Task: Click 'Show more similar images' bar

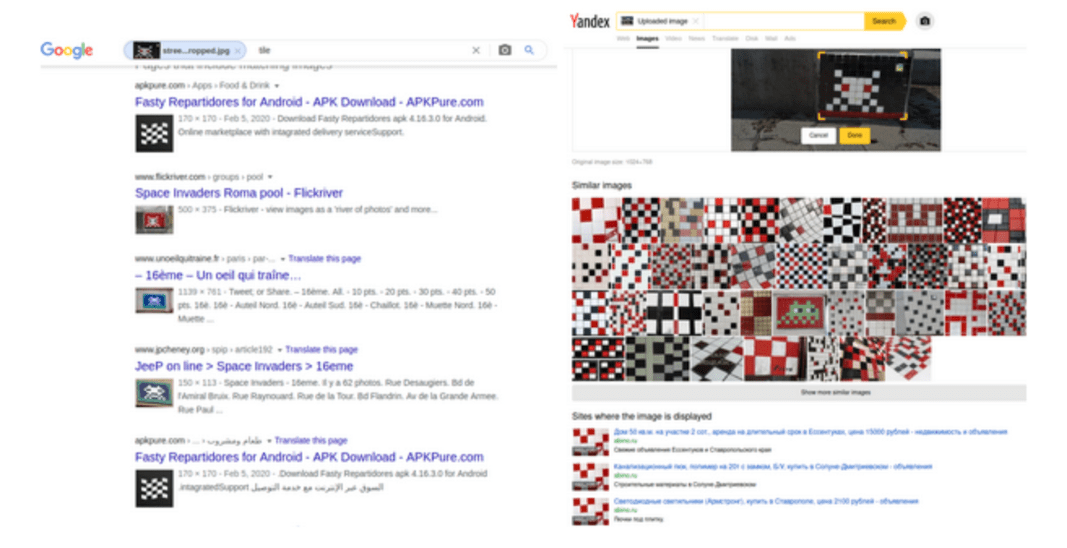Action: pyautogui.click(x=799, y=393)
